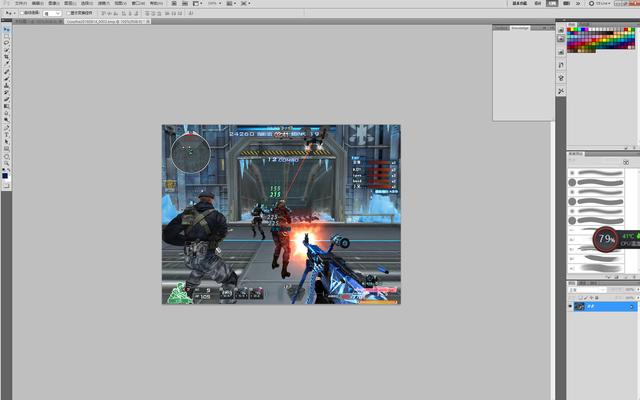640x400 pixels.
Task: Select the Brush tool
Action: pyautogui.click(x=7, y=78)
